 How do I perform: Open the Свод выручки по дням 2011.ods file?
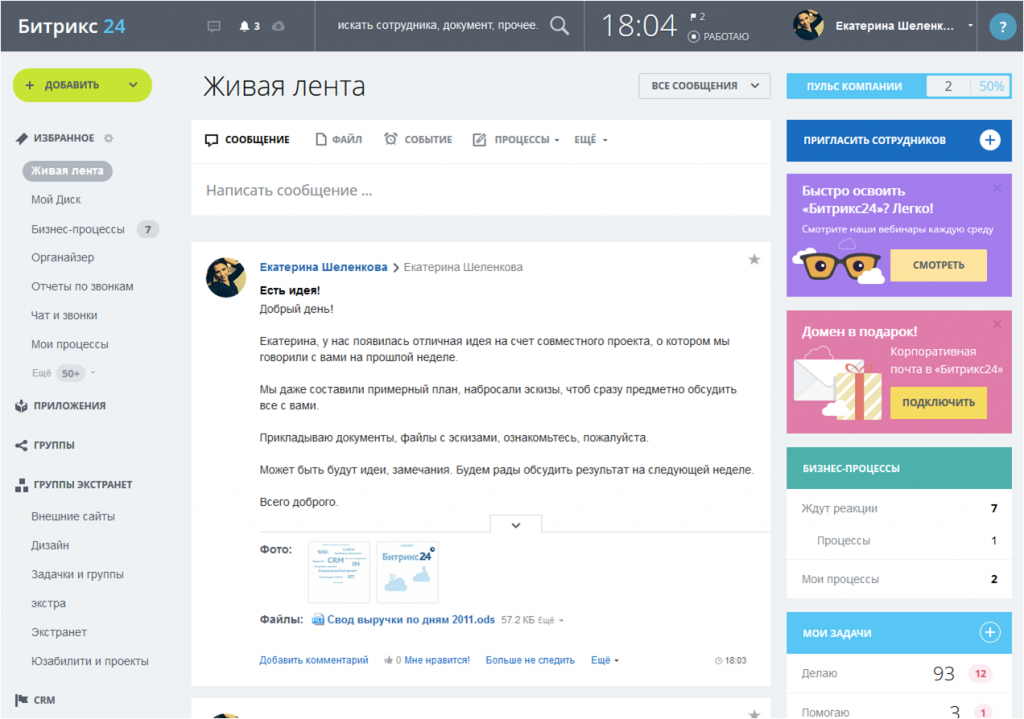coord(410,620)
